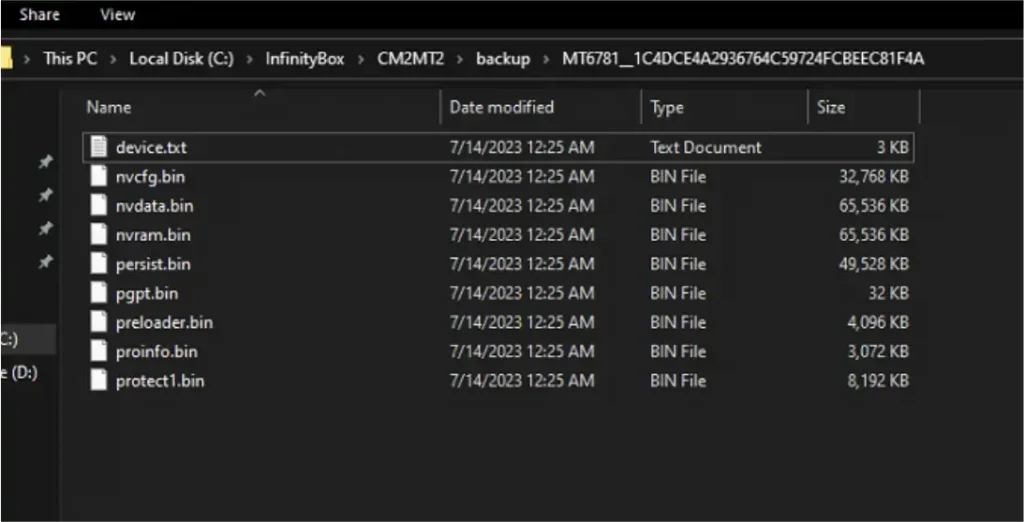Click the 8,192 KB size value
1024x522 pixels.
click(x=878, y=380)
